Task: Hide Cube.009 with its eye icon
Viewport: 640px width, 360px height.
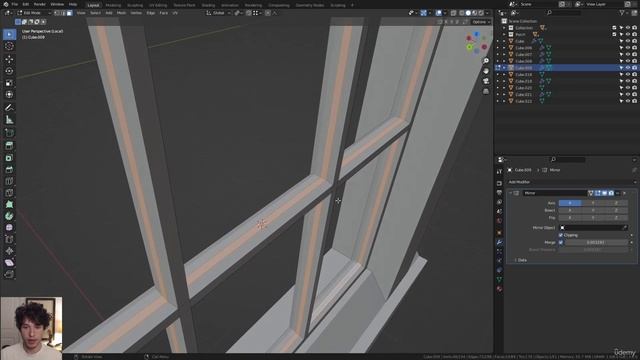Action: tap(628, 68)
